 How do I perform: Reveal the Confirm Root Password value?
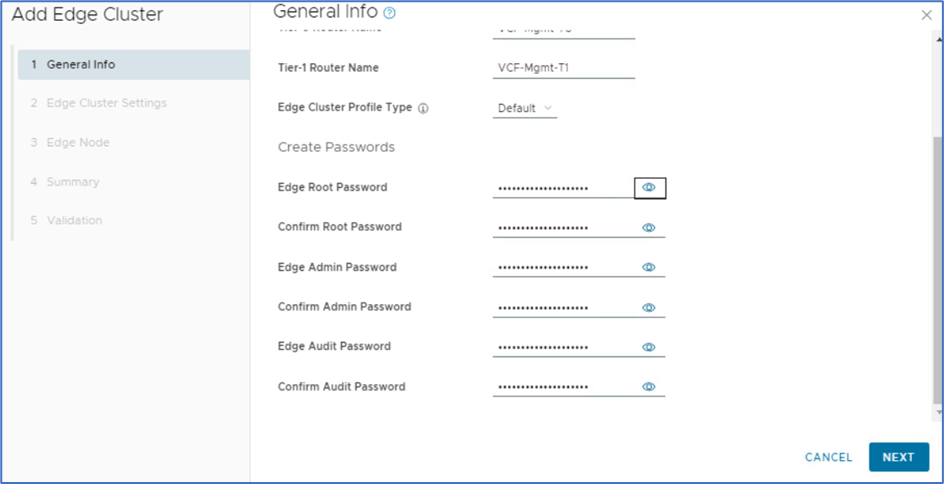coord(649,227)
